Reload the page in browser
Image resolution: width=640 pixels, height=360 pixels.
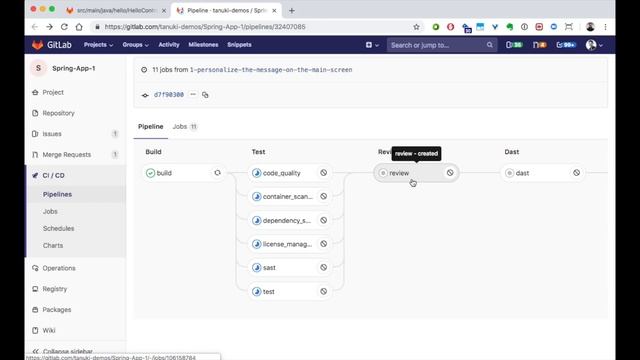(64, 27)
